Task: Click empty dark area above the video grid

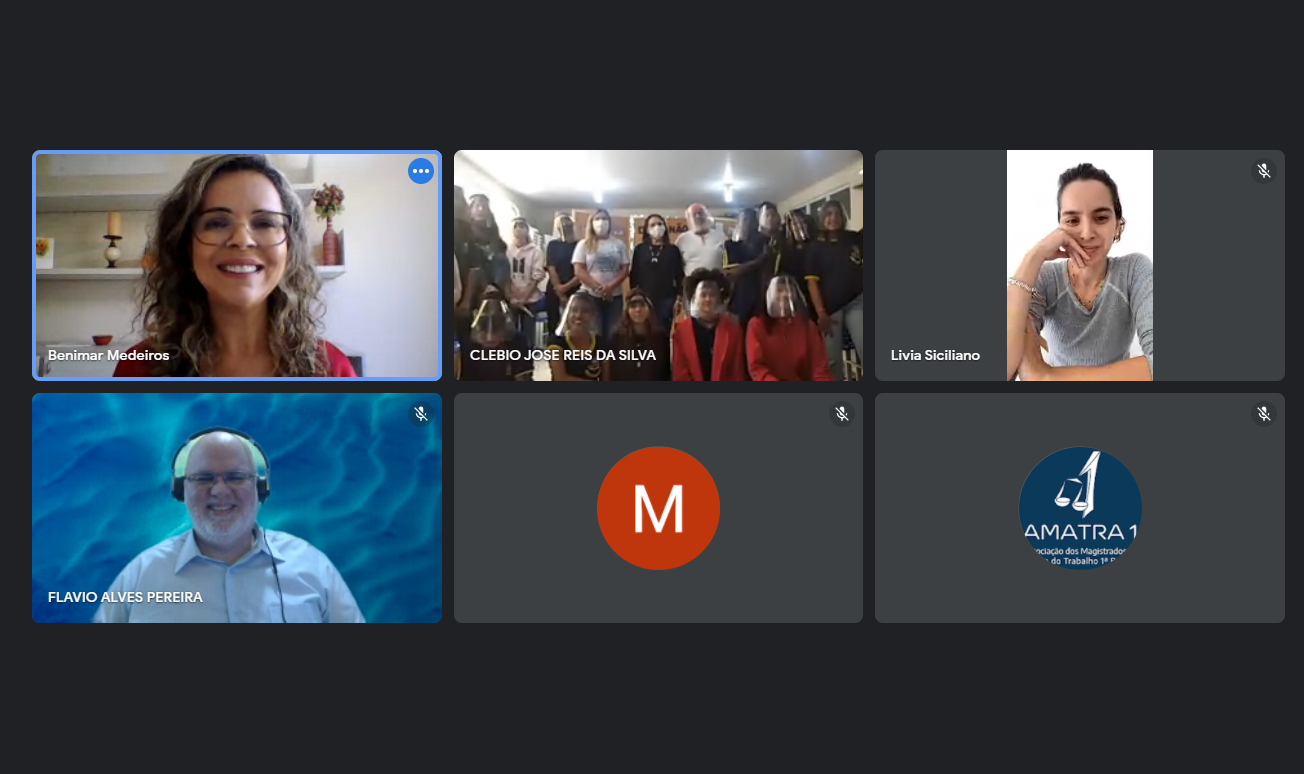Action: click(x=652, y=70)
